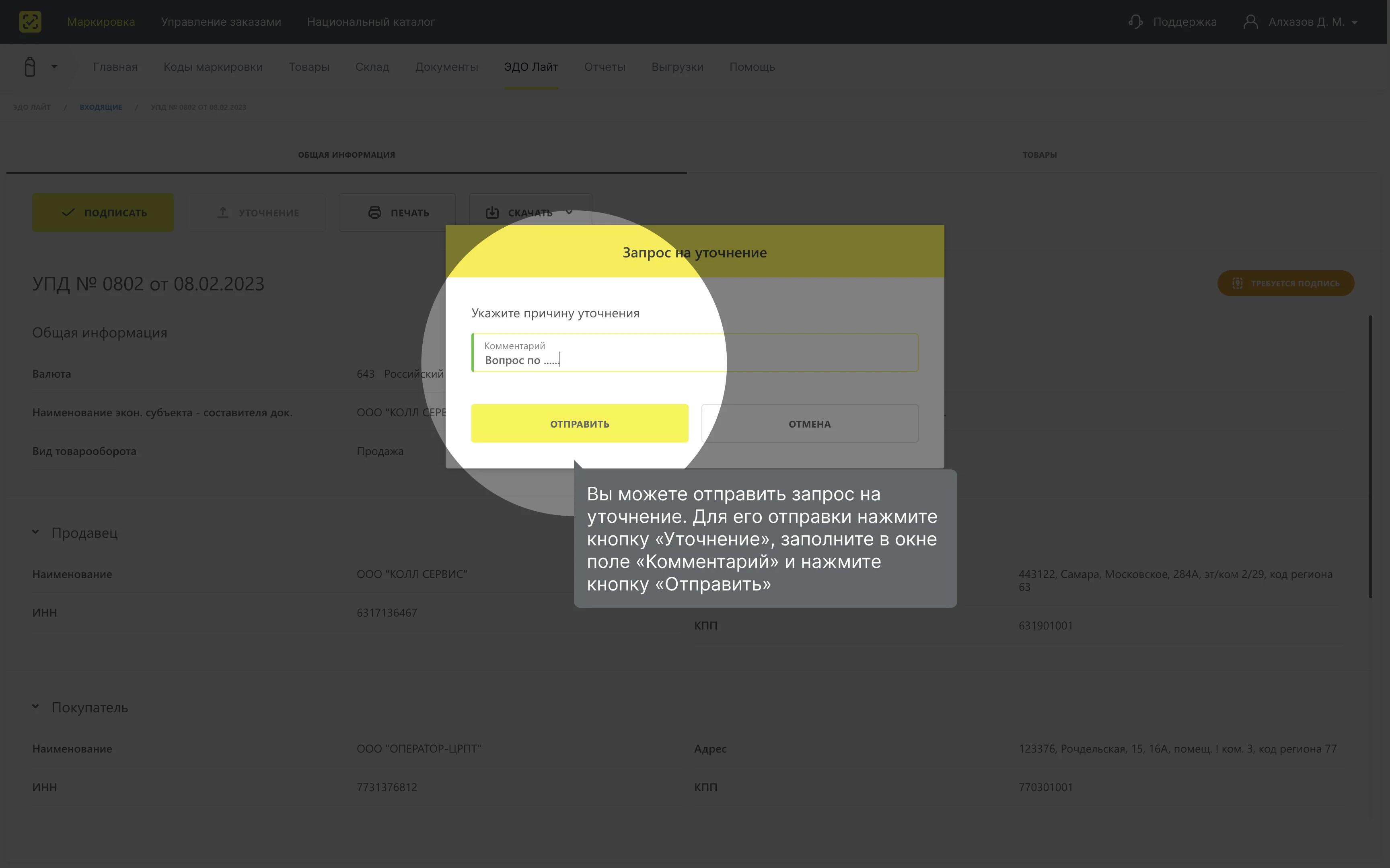Open the Выгрузки tab

point(677,67)
